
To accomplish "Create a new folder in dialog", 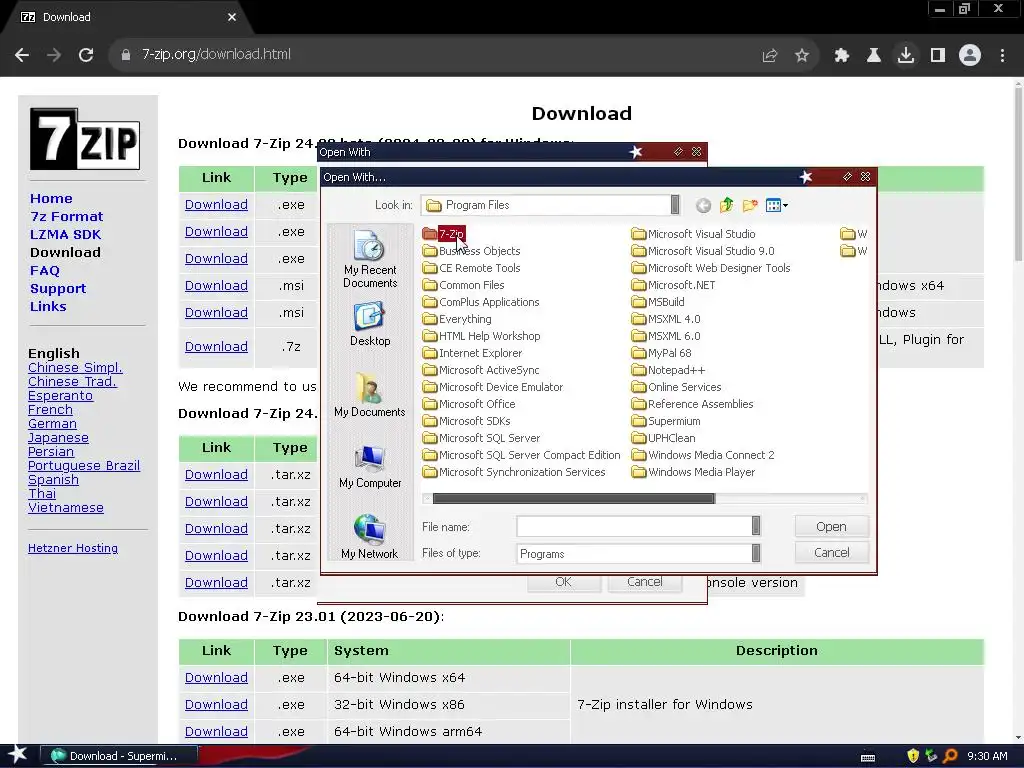I will [x=750, y=206].
